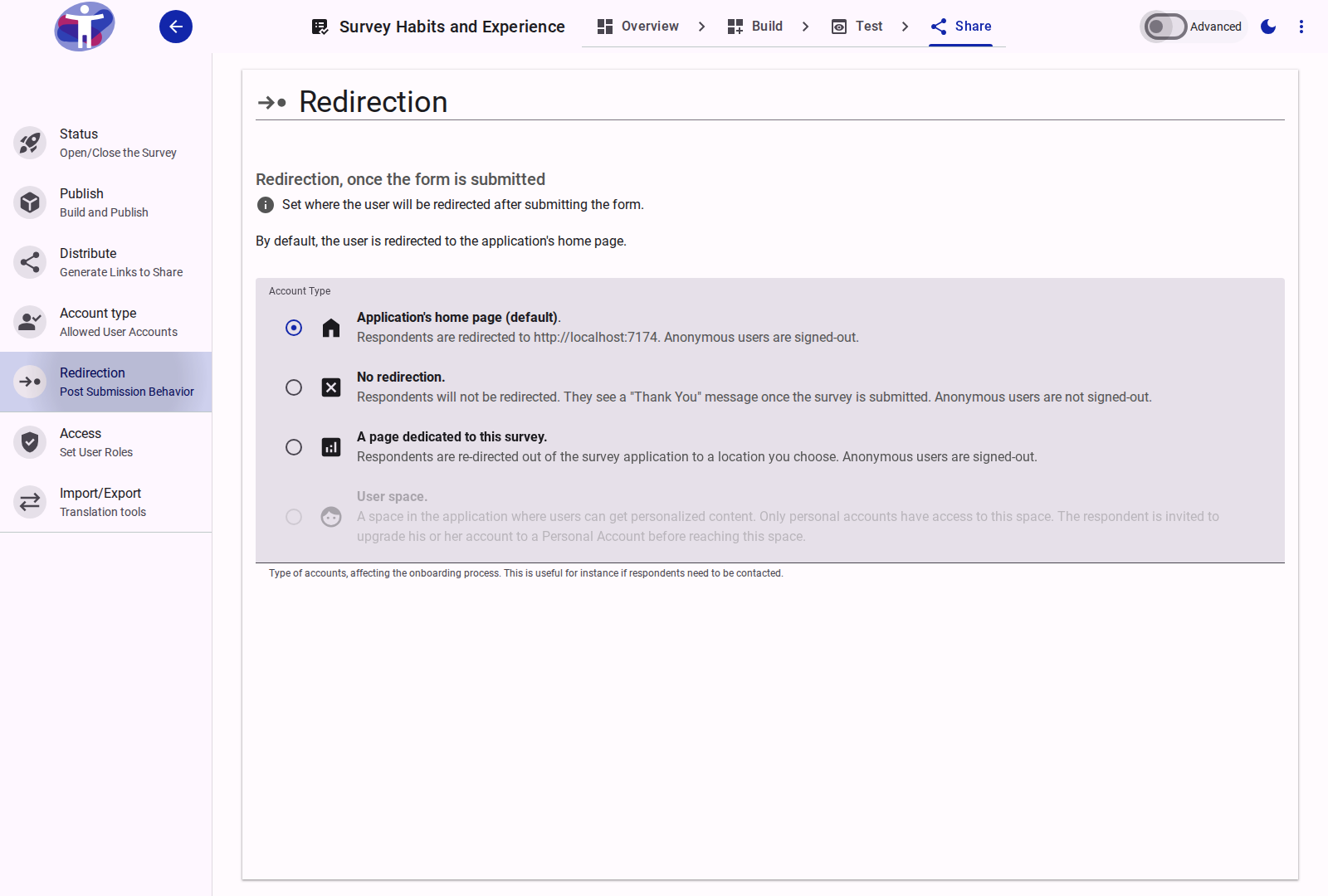Open Import/Export sidebar item
Image resolution: width=1328 pixels, height=896 pixels.
(x=106, y=502)
